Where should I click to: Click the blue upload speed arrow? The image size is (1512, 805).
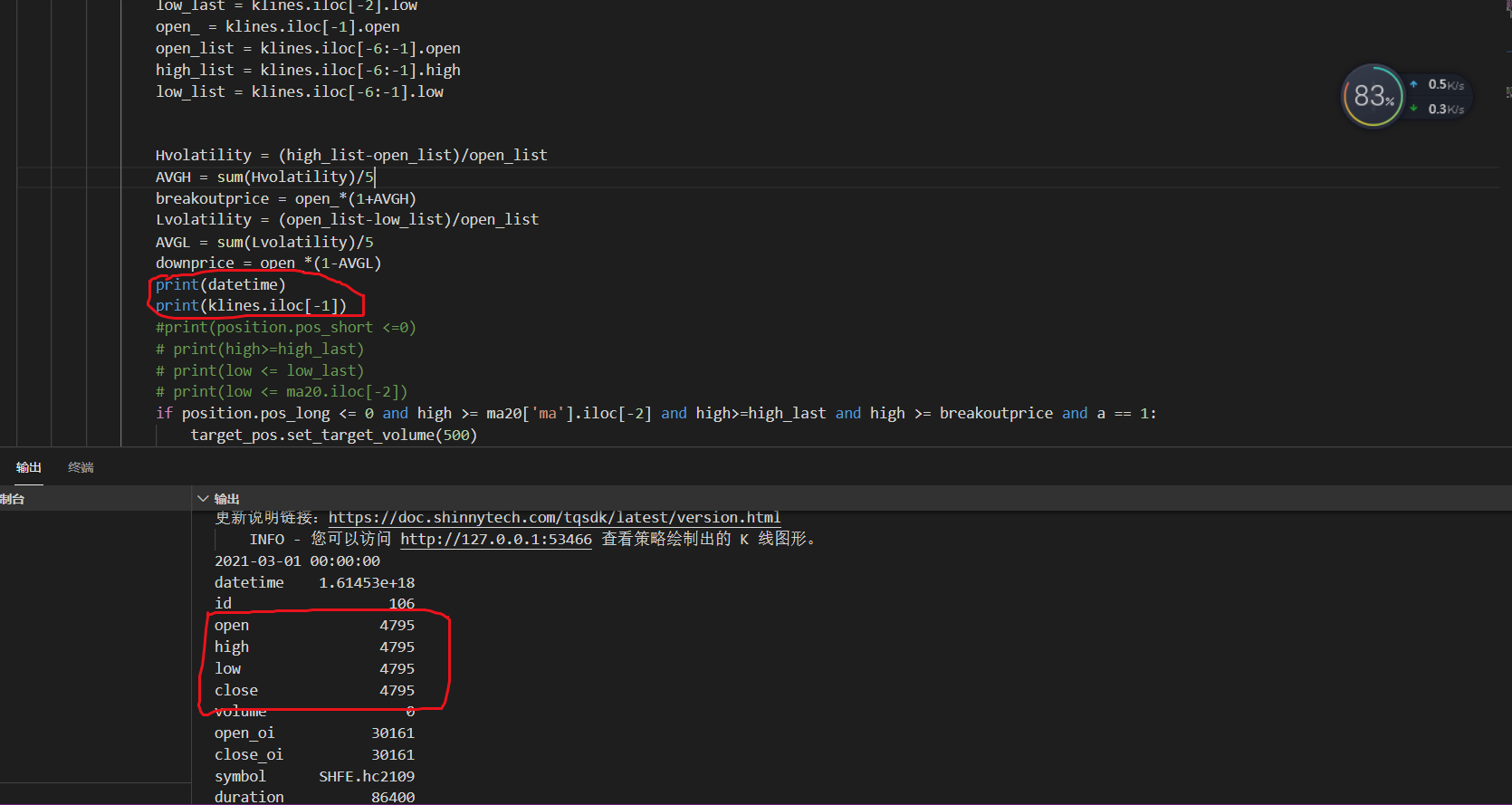click(x=1413, y=84)
